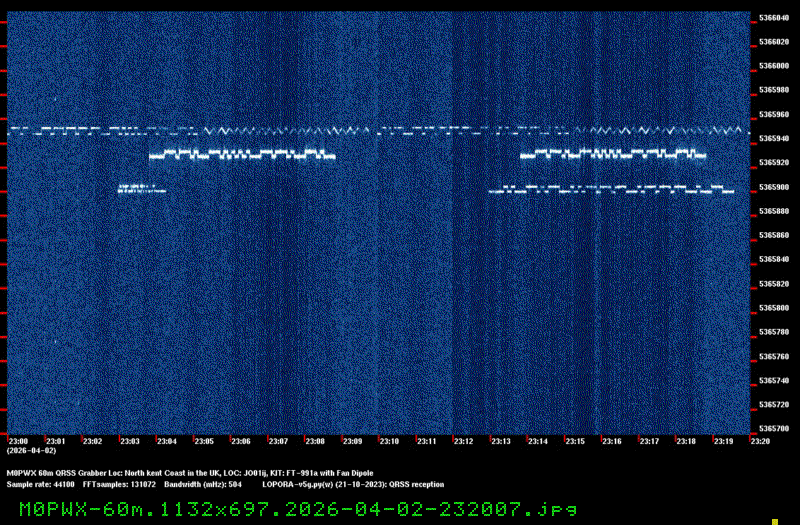Viewport: 800px width, 525px height.
Task: Click the 23:03 time axis label
Action: [130, 441]
